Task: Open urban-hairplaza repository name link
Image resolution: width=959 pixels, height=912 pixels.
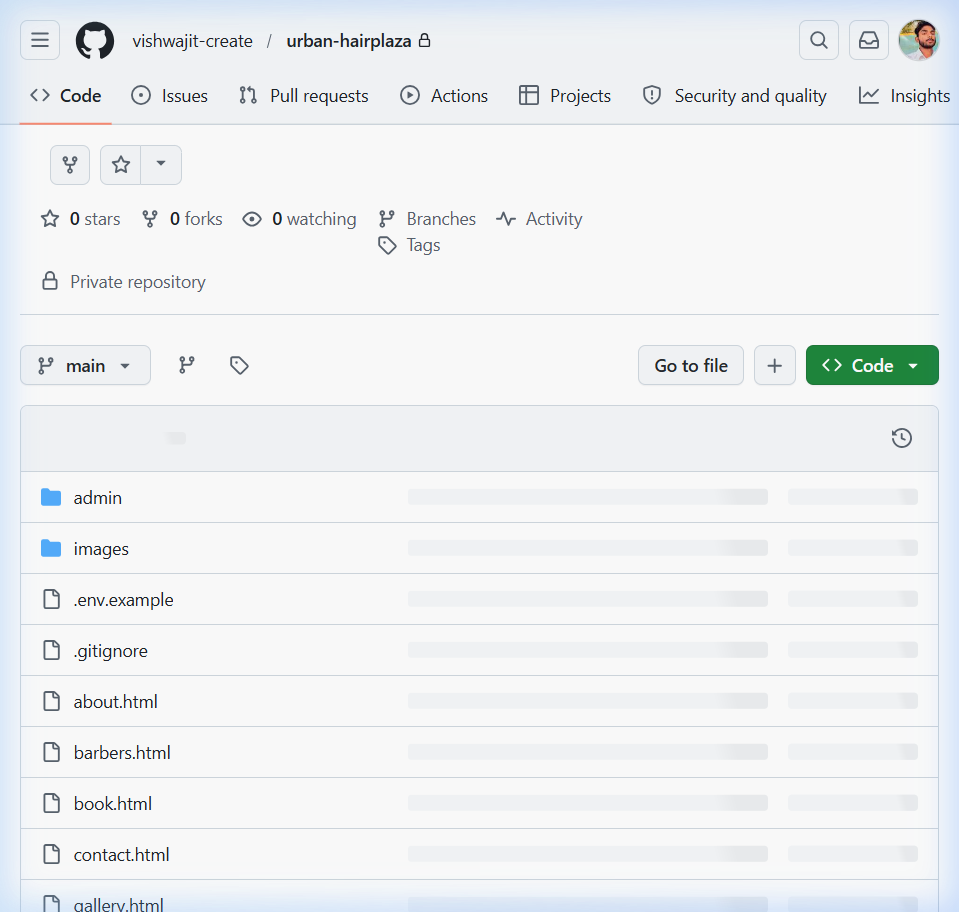Action: [349, 41]
